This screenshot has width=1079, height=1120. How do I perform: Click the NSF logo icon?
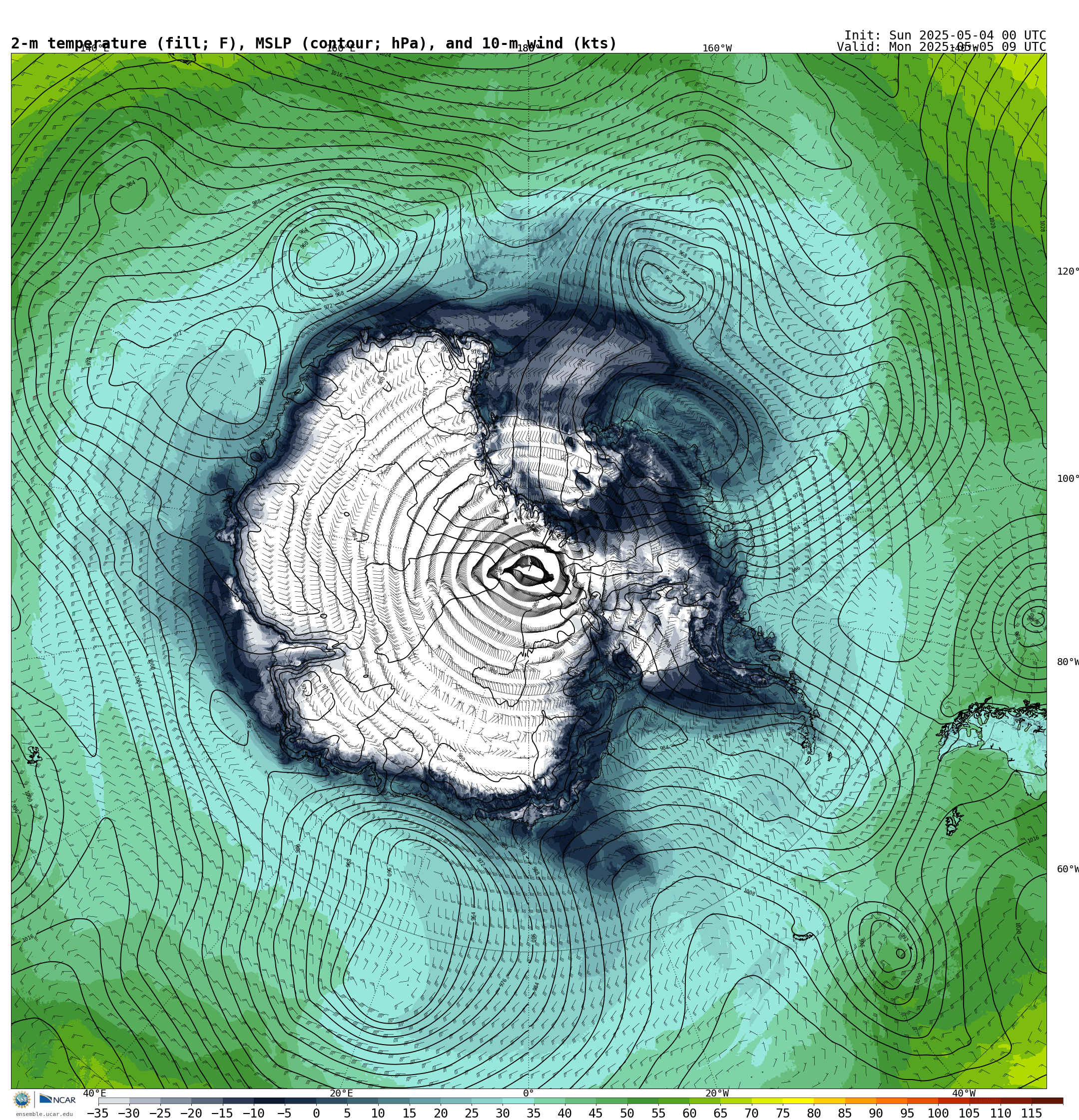[21, 1099]
